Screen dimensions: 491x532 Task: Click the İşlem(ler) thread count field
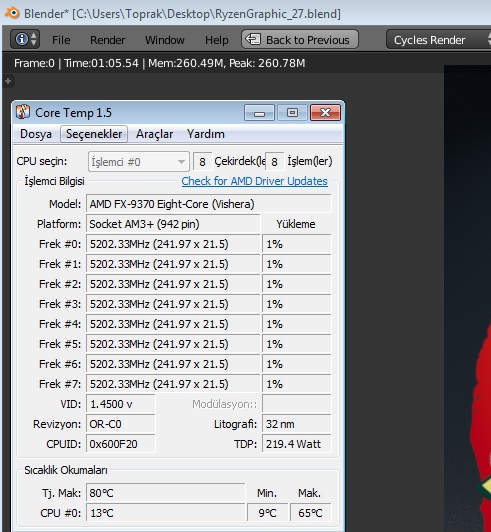coord(274,162)
